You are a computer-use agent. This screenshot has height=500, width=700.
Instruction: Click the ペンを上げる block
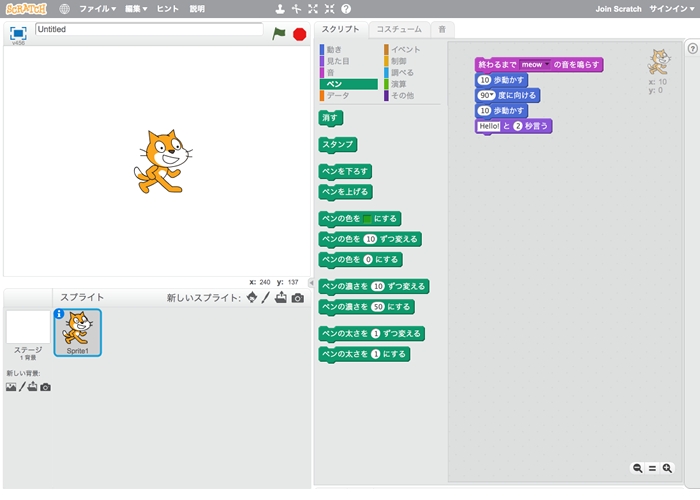pos(346,192)
